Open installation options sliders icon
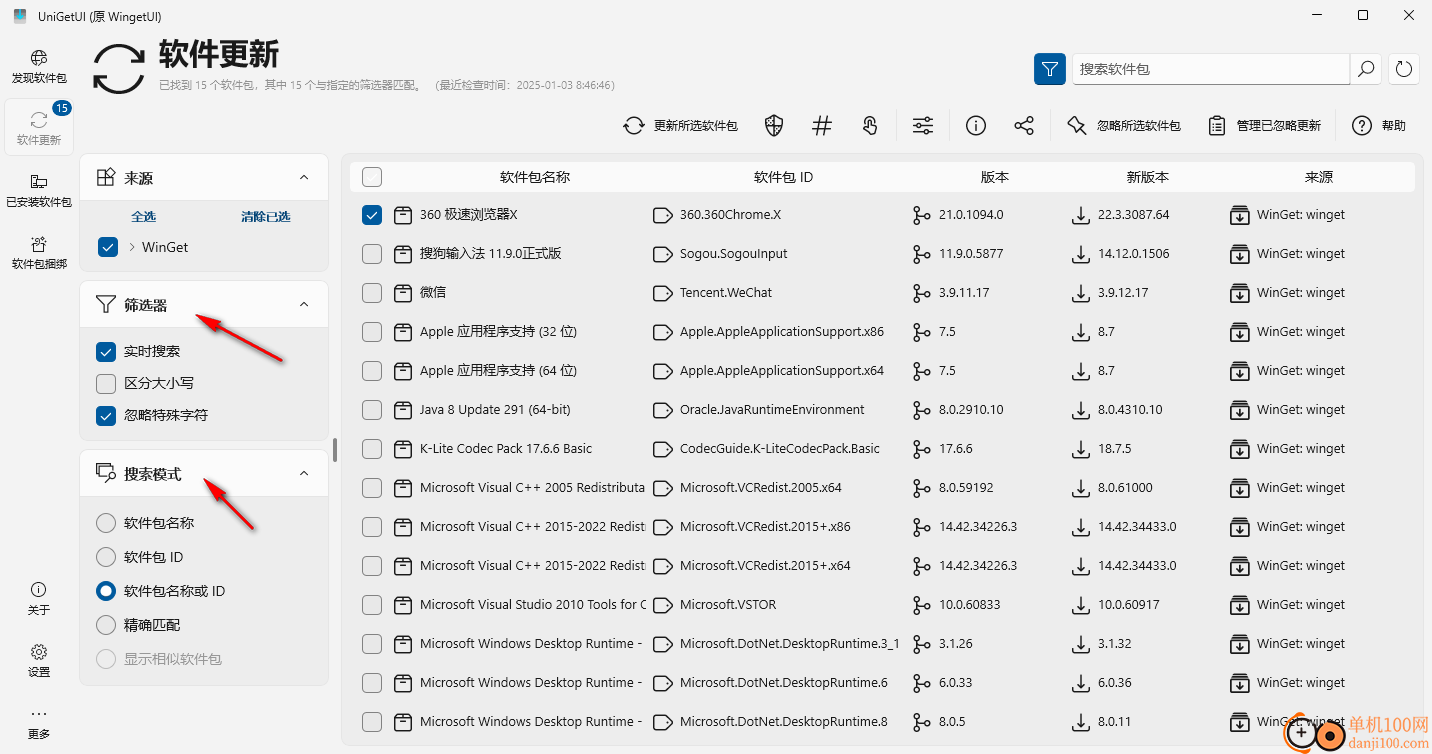1432x754 pixels. tap(923, 125)
